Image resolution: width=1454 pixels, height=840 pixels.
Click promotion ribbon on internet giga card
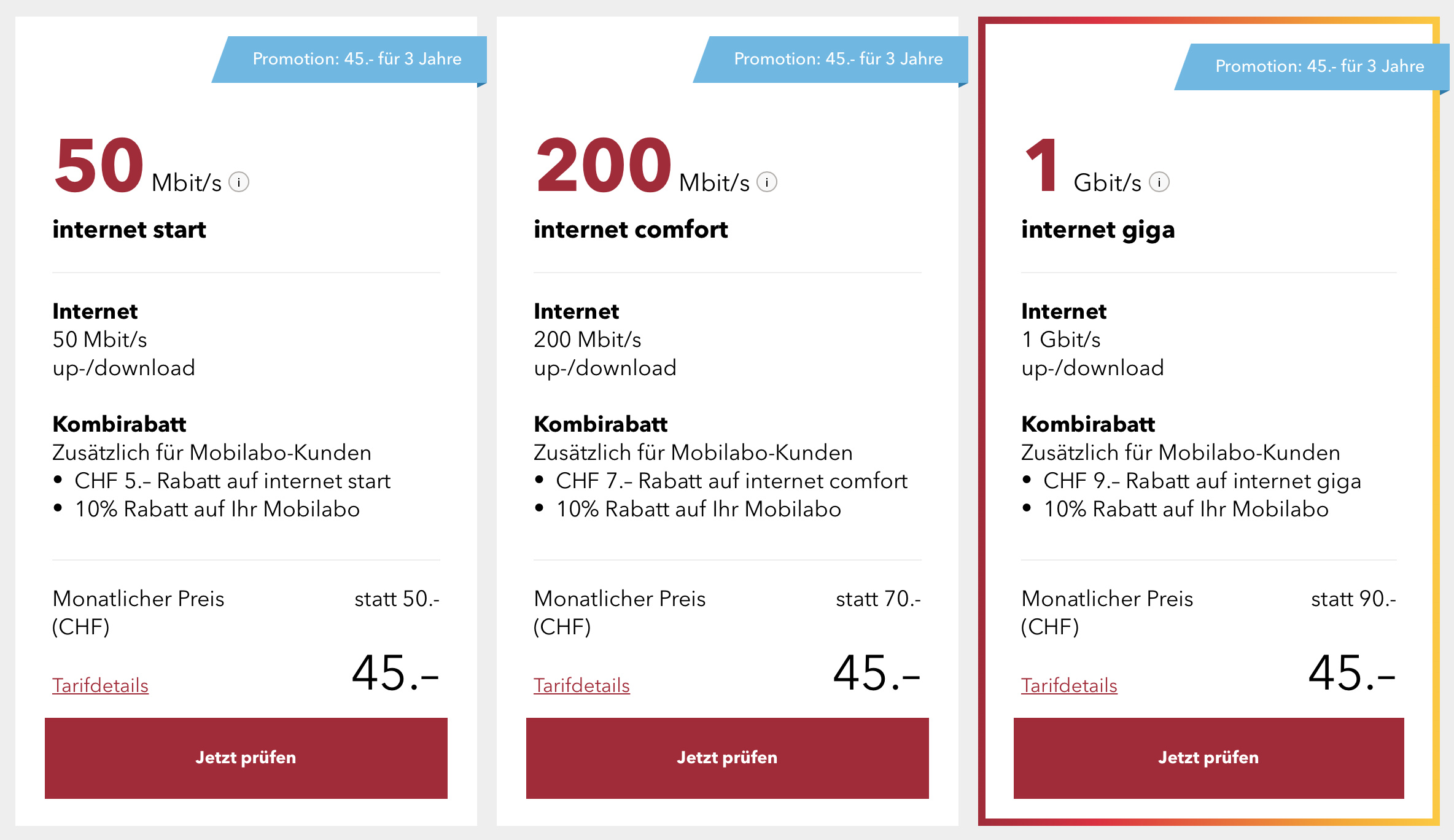[1313, 67]
